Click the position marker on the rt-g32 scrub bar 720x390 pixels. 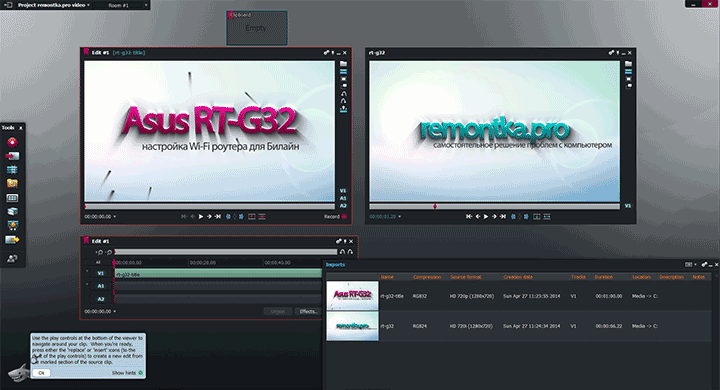point(435,207)
